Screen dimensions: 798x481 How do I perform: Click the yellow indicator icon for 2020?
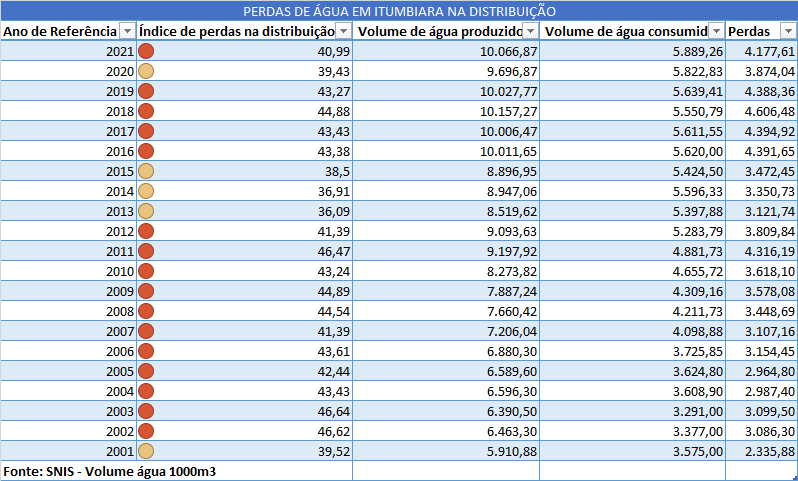pyautogui.click(x=146, y=71)
